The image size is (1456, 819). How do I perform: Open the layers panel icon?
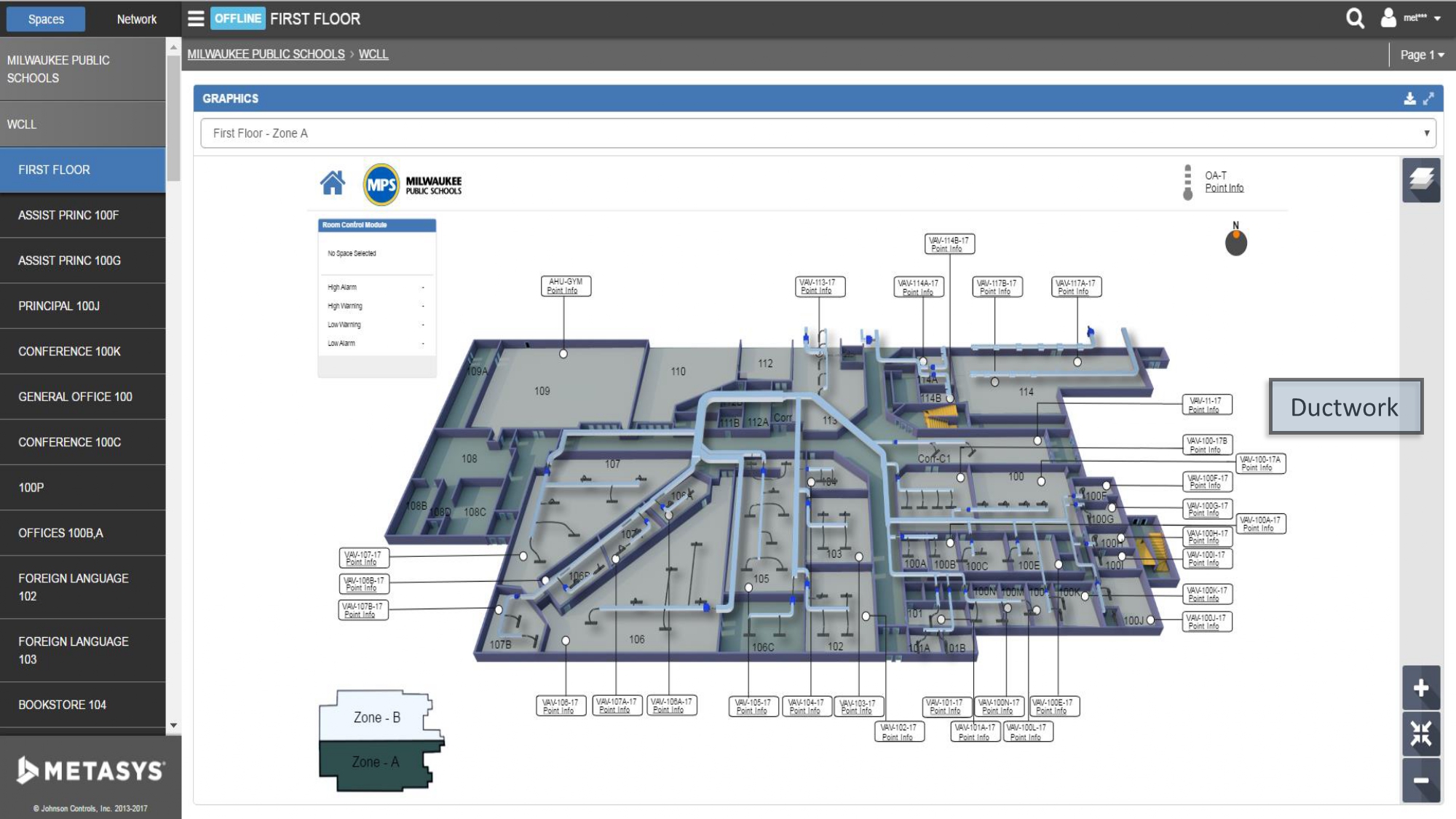1420,180
